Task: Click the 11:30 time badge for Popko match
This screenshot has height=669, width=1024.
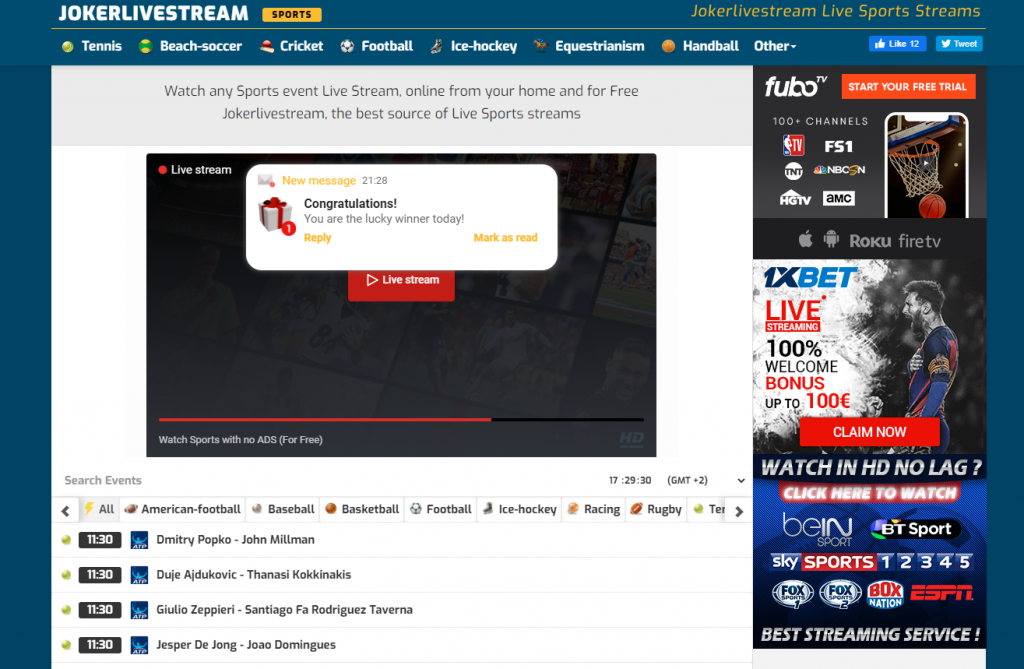Action: pos(100,540)
